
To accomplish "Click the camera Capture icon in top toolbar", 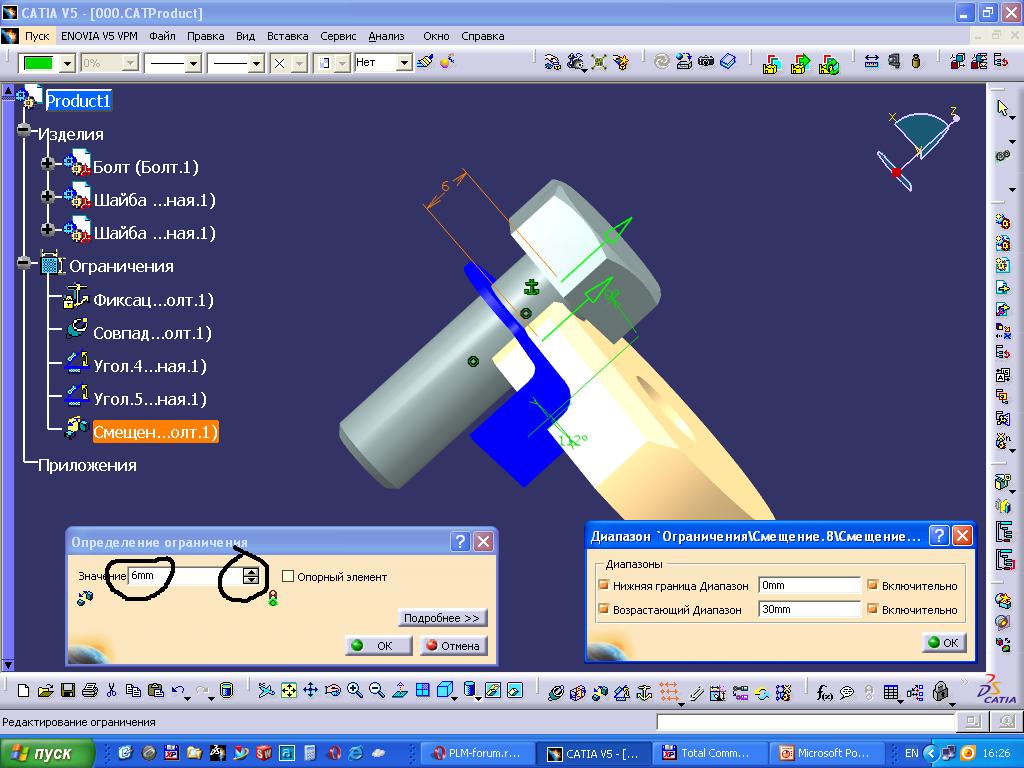I will [706, 62].
